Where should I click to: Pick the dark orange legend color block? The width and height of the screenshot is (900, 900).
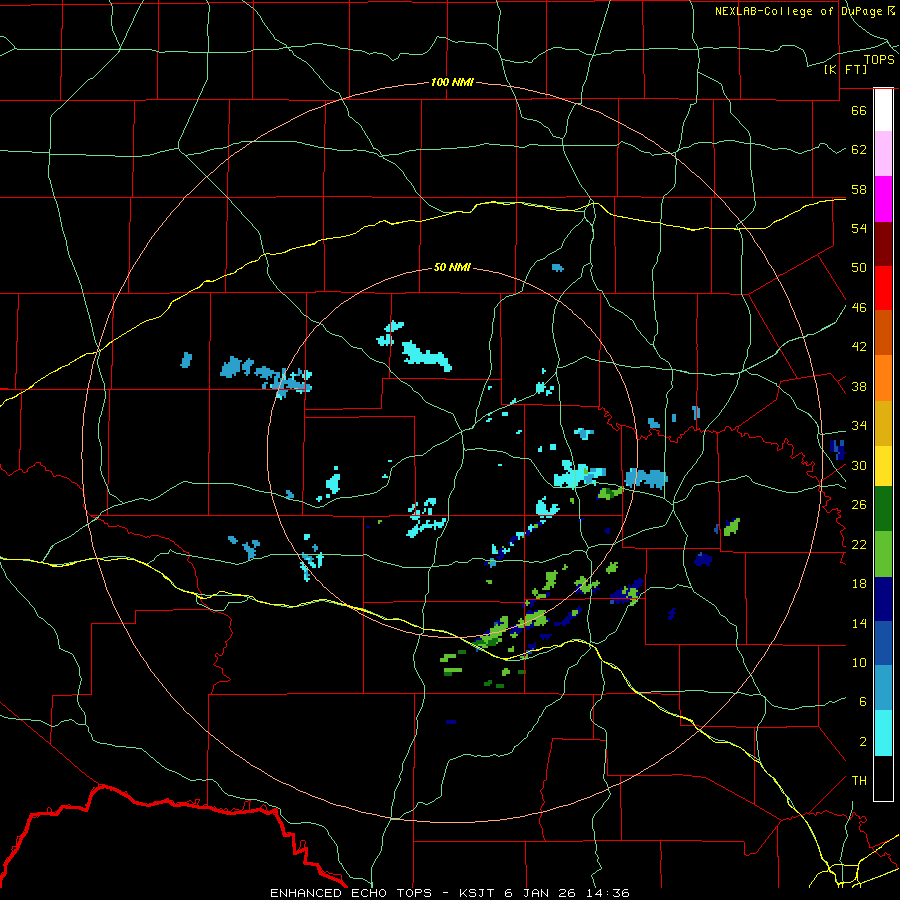[883, 332]
